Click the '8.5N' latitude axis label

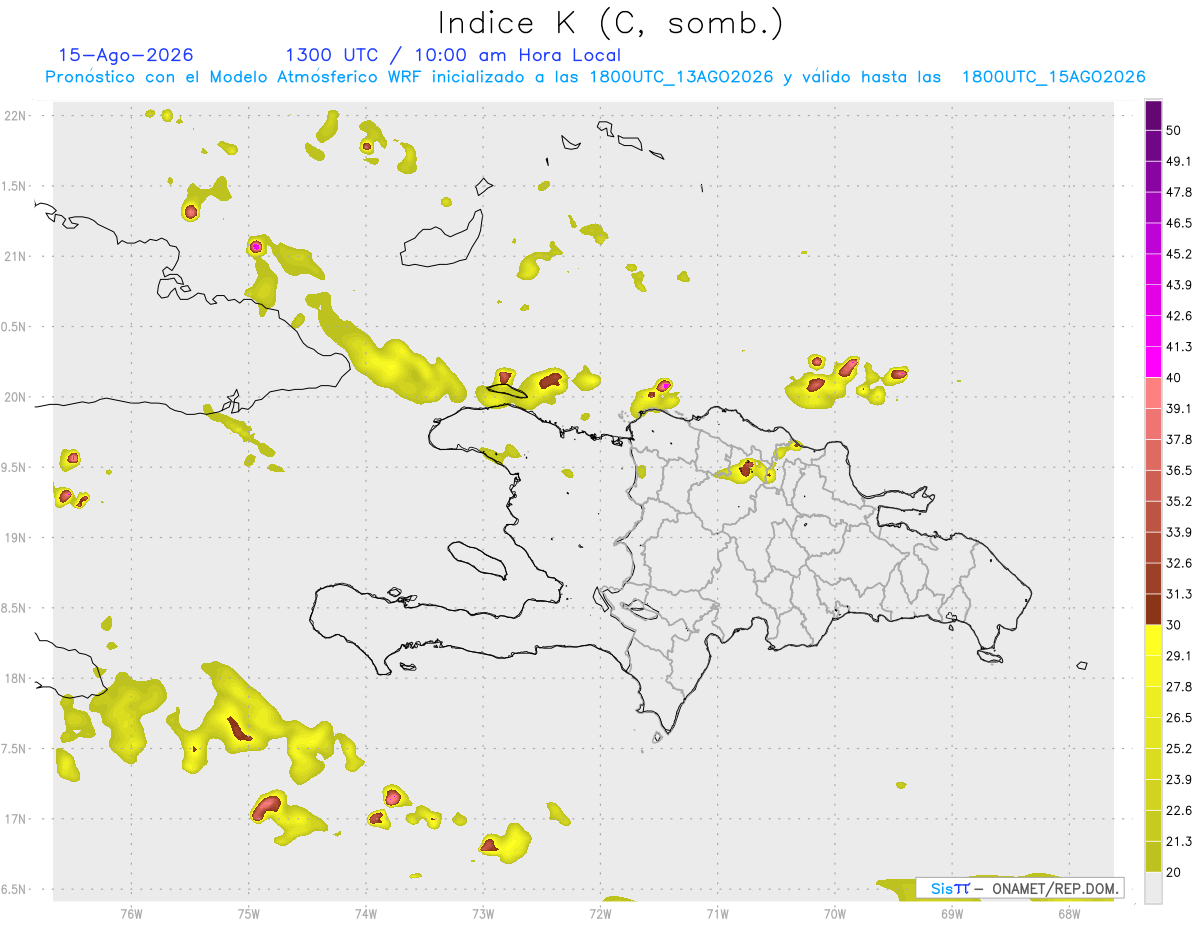15,608
